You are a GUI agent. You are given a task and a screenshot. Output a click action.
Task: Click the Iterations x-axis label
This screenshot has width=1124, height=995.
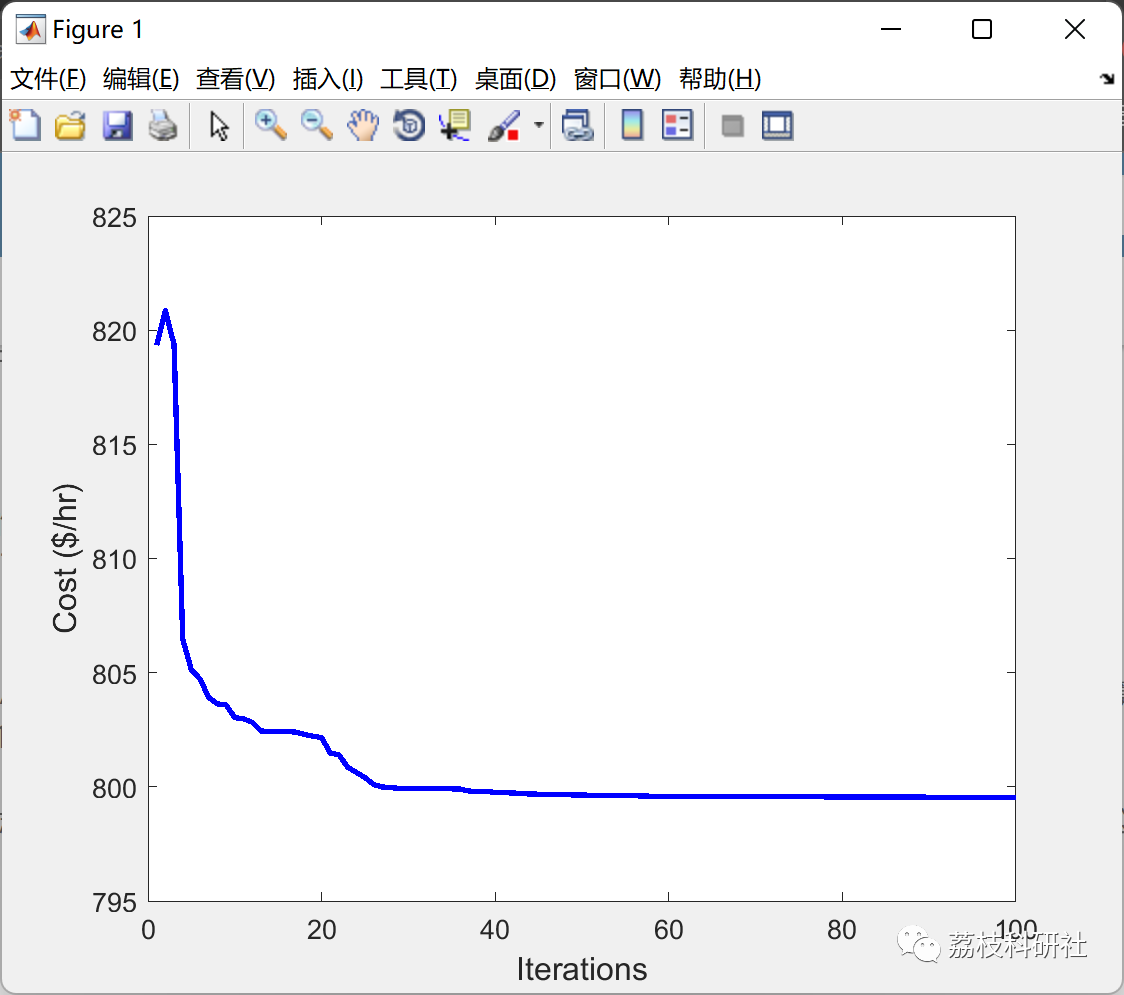(x=581, y=969)
